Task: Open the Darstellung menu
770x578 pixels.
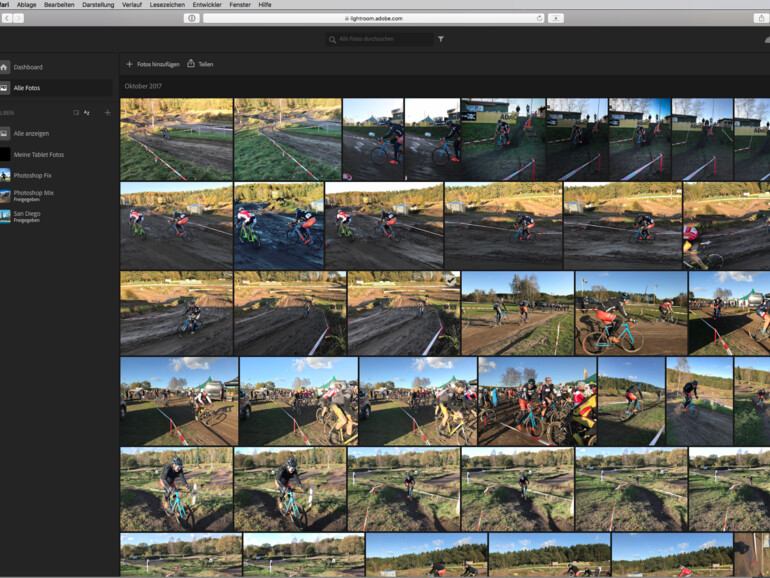Action: coord(98,4)
